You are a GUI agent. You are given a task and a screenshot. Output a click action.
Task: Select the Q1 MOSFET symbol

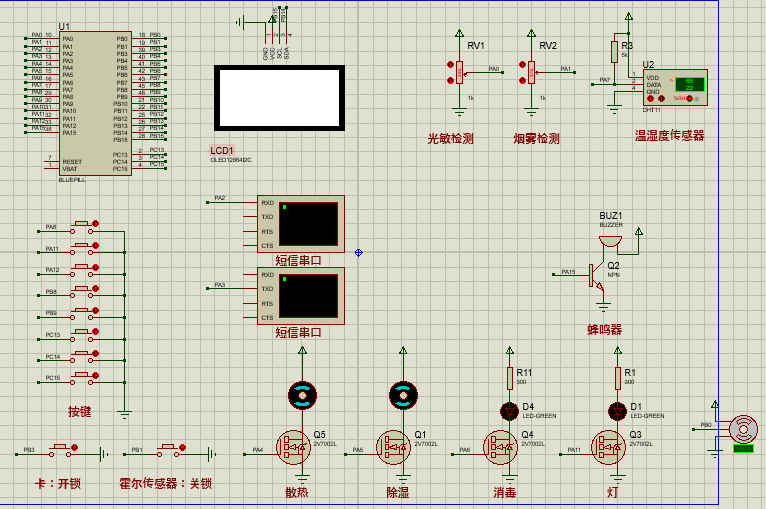393,447
